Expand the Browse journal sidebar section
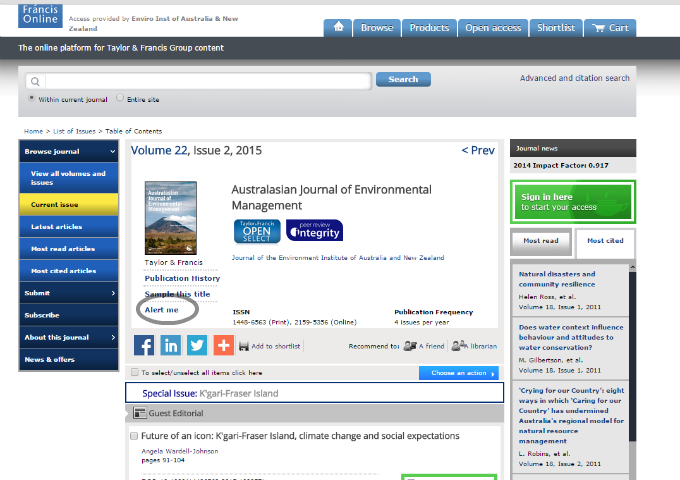The image size is (680, 480). pos(68,151)
